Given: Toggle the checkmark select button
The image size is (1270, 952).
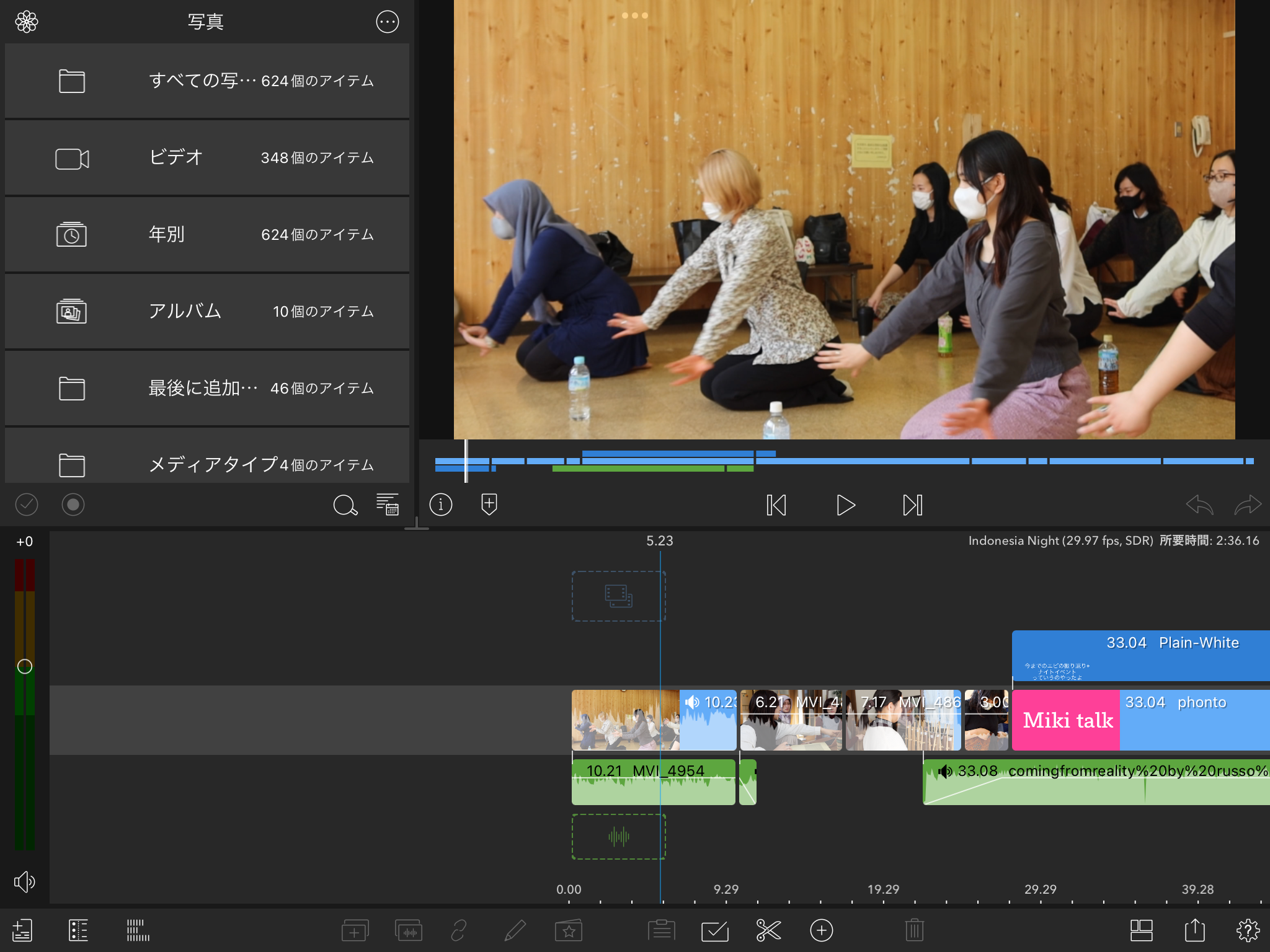Looking at the screenshot, I should coord(27,505).
